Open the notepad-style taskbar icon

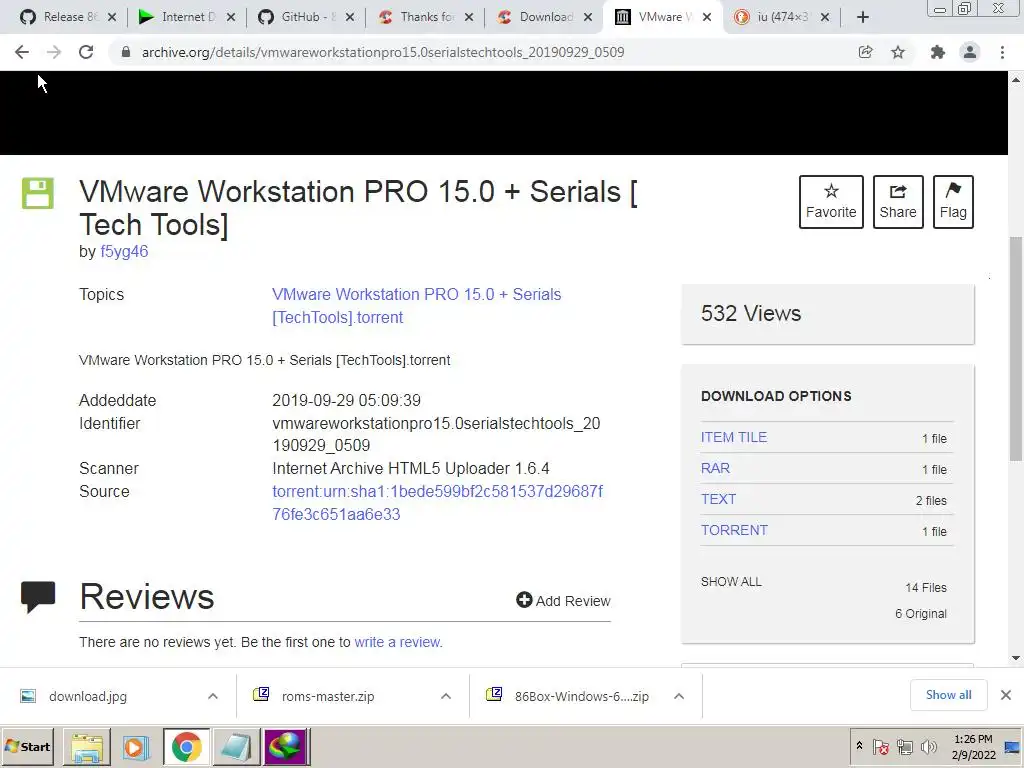[x=236, y=747]
